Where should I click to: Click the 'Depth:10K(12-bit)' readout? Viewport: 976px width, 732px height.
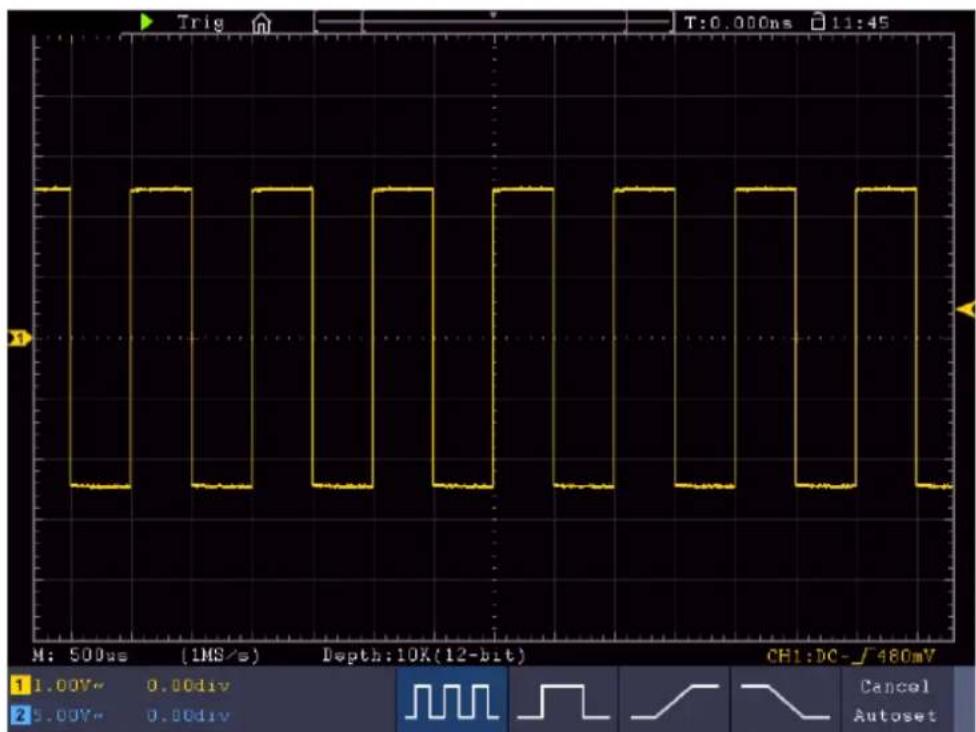[x=424, y=655]
